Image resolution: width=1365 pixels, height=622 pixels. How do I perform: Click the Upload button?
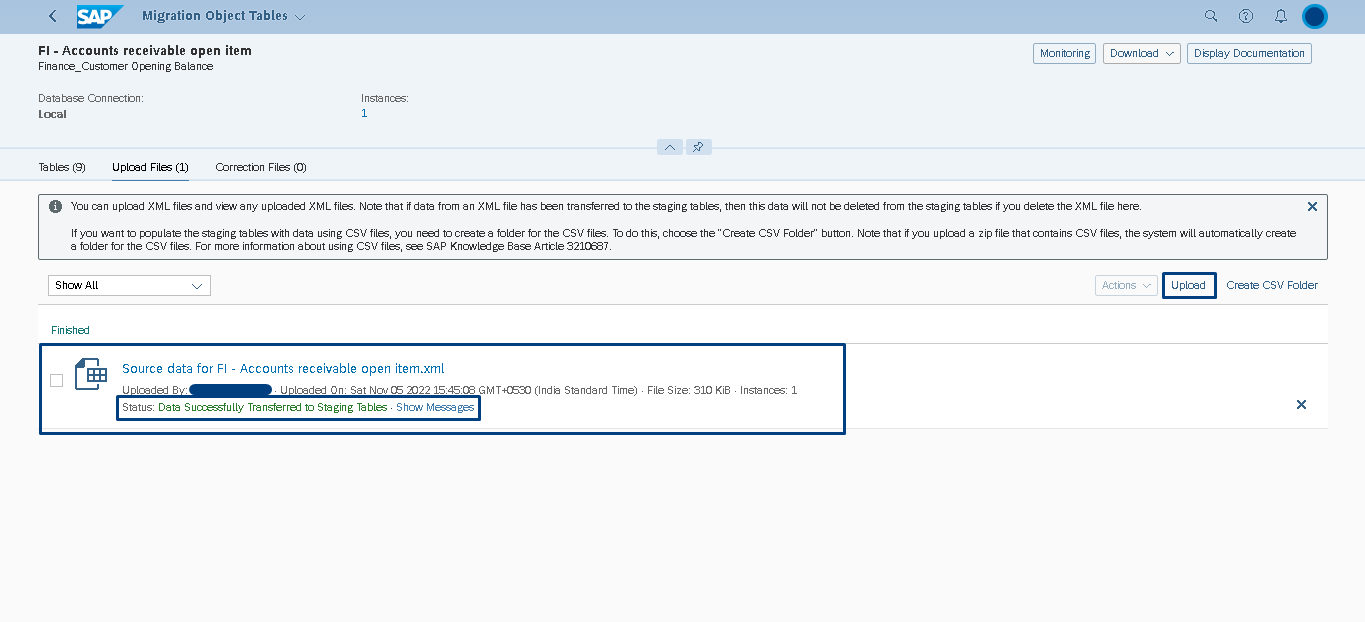pyautogui.click(x=1189, y=285)
